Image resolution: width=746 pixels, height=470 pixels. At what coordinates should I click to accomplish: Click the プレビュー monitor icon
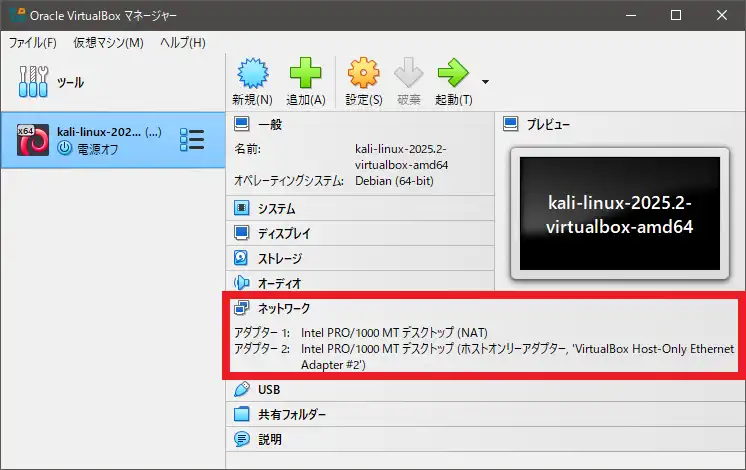click(510, 124)
